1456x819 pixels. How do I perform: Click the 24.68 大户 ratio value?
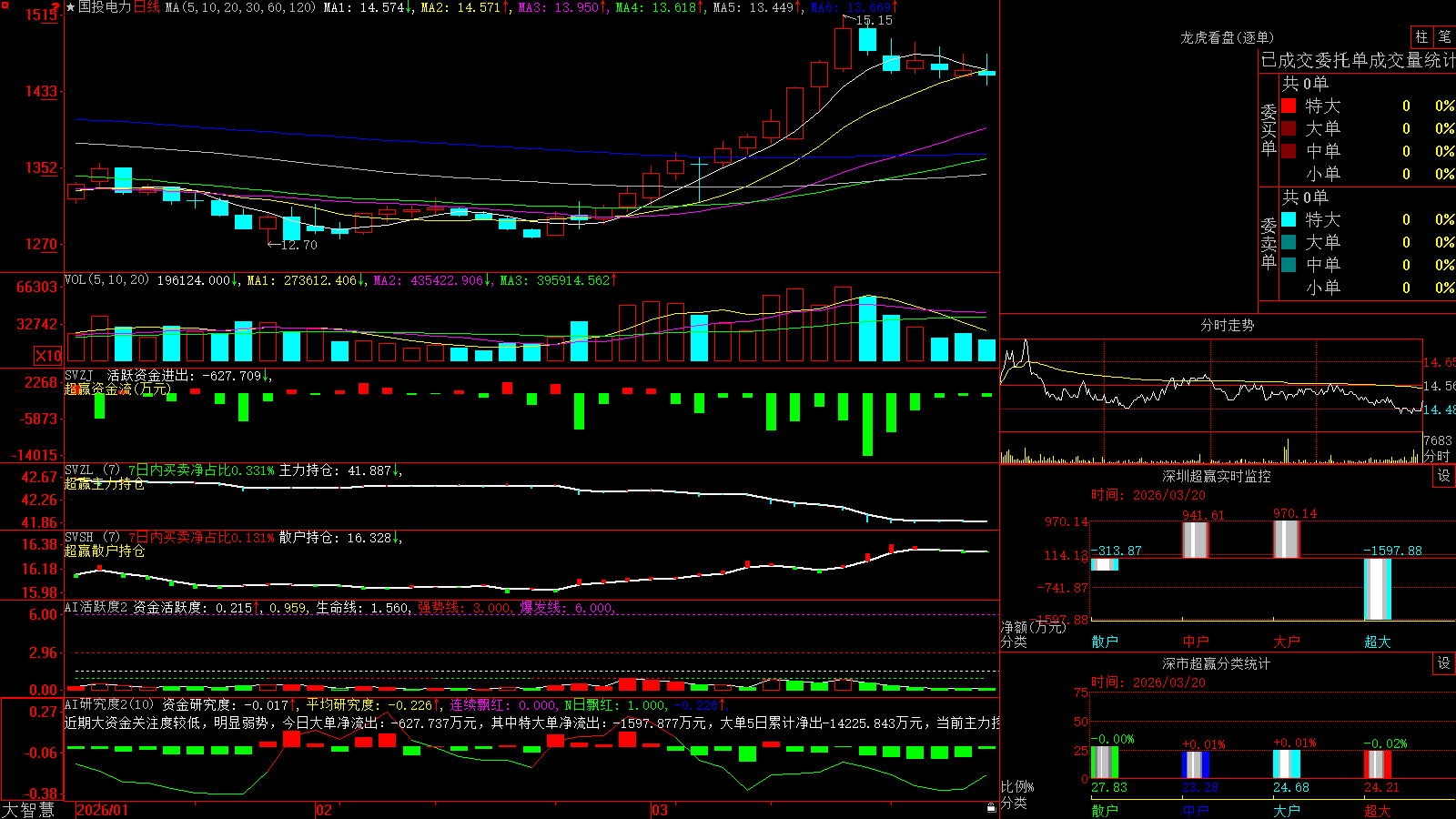click(x=1291, y=787)
